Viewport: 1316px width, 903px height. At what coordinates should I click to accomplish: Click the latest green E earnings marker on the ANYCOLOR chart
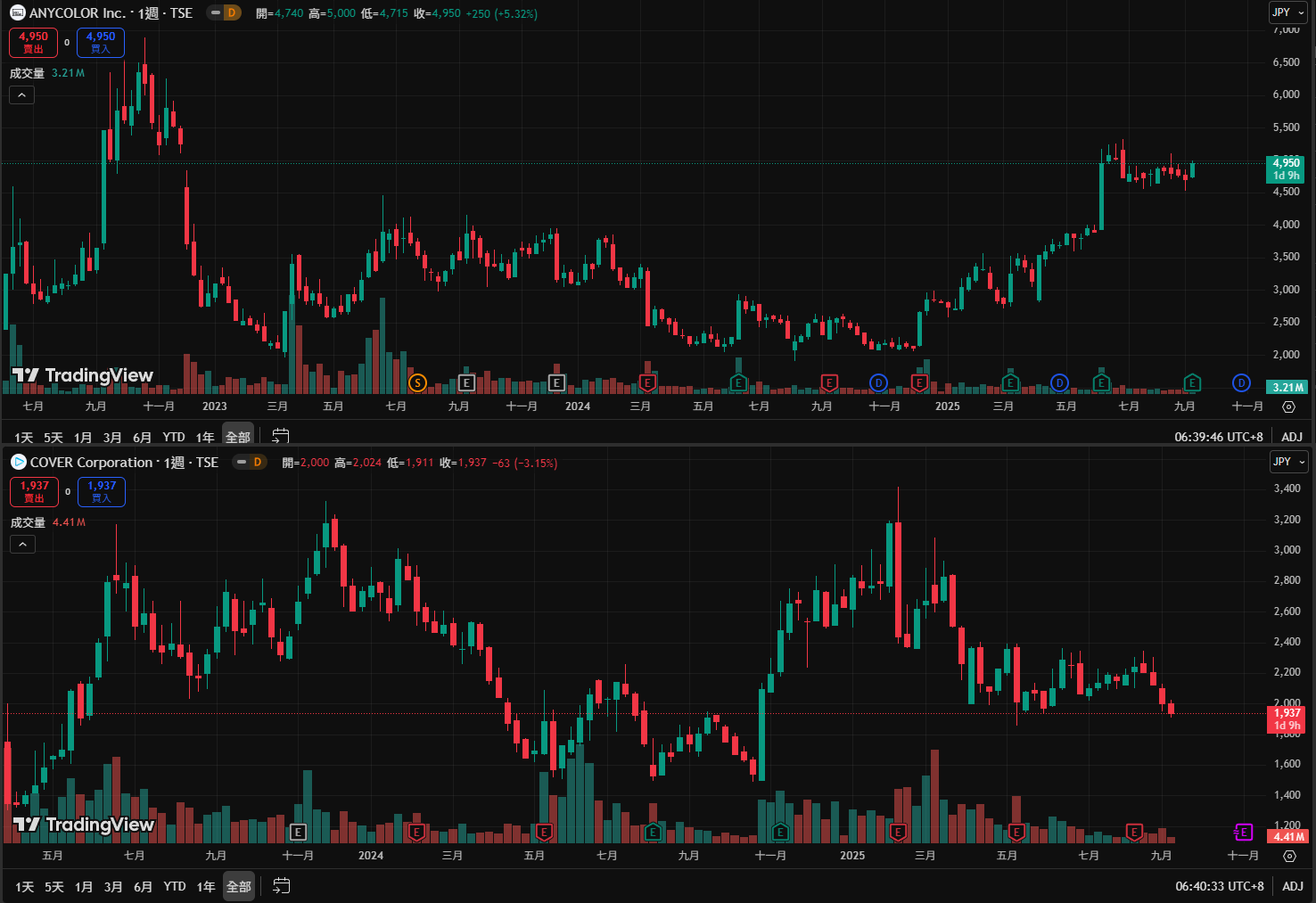tap(1192, 383)
